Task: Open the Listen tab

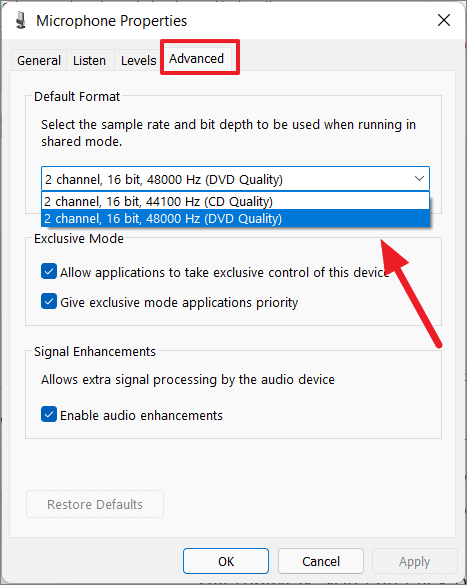Action: [90, 60]
